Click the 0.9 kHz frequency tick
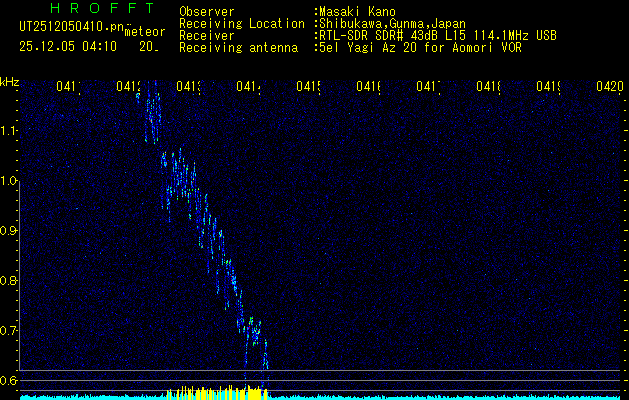 click(9, 231)
